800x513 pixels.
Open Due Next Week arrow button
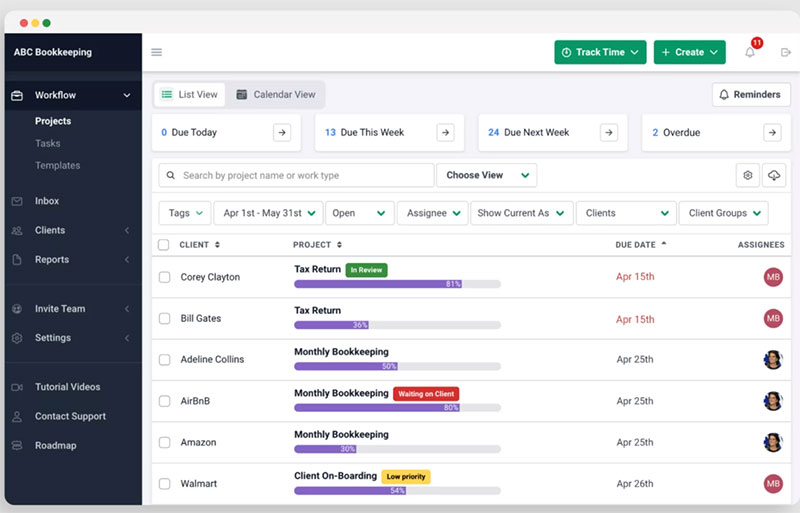(609, 133)
